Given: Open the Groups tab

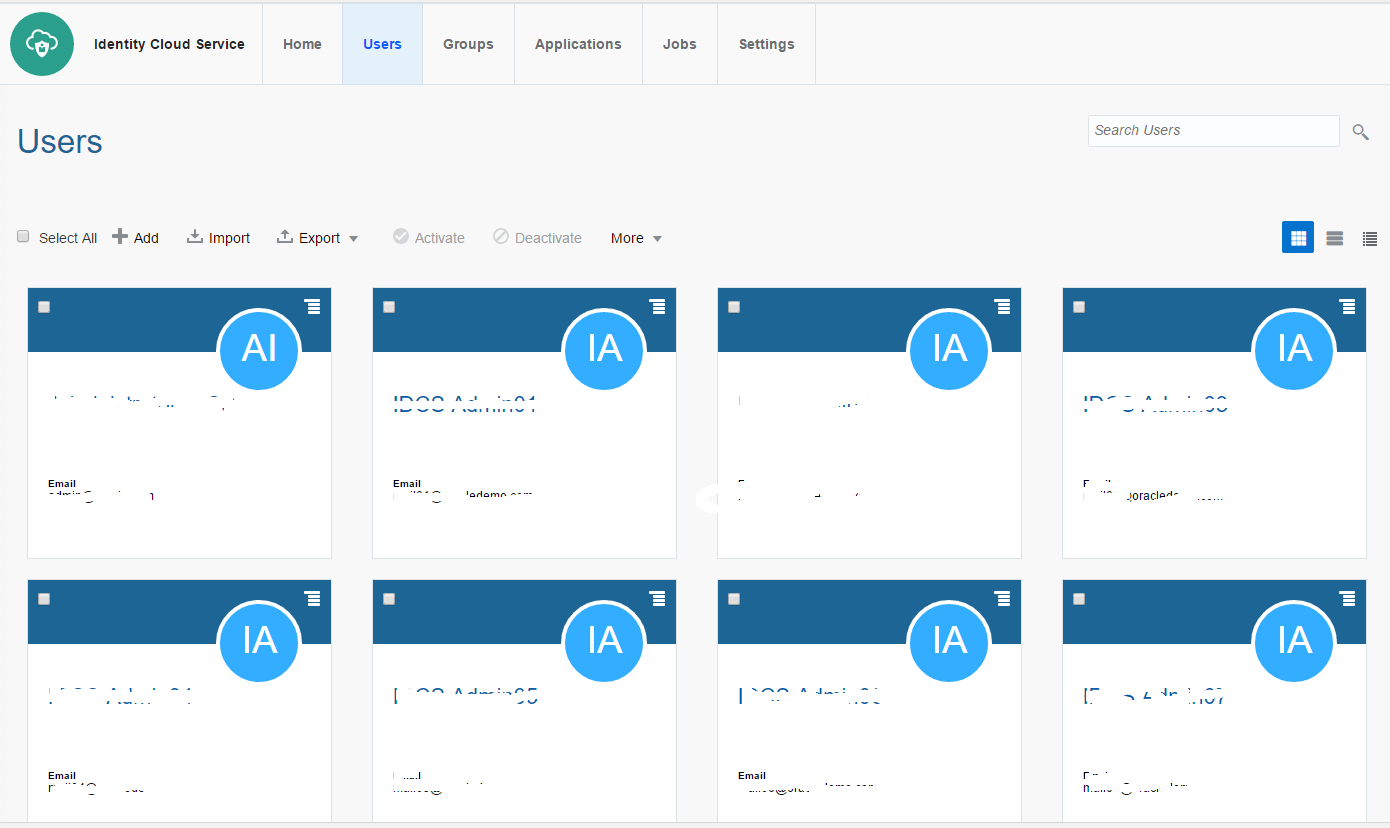Looking at the screenshot, I should tap(468, 44).
